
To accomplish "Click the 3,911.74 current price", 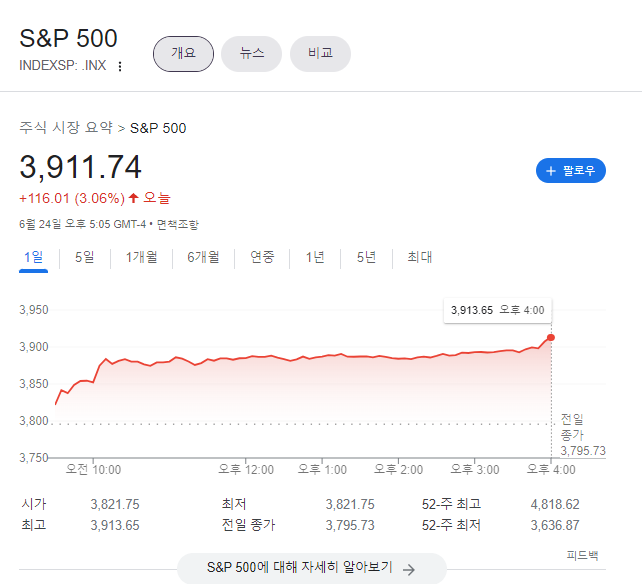I will [x=80, y=167].
